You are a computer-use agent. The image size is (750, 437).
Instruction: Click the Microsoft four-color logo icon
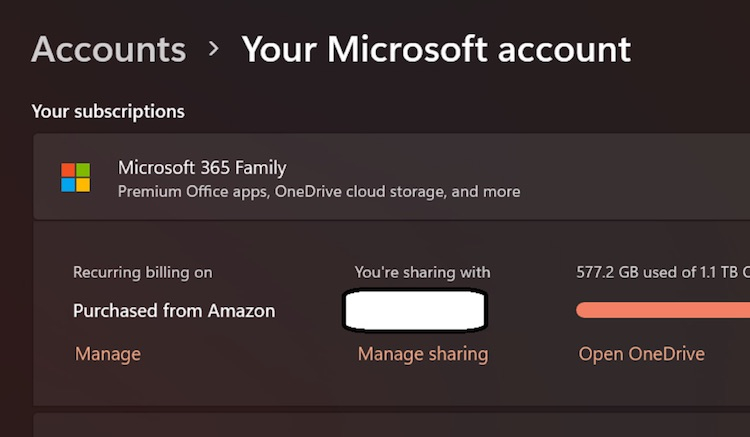click(75, 178)
